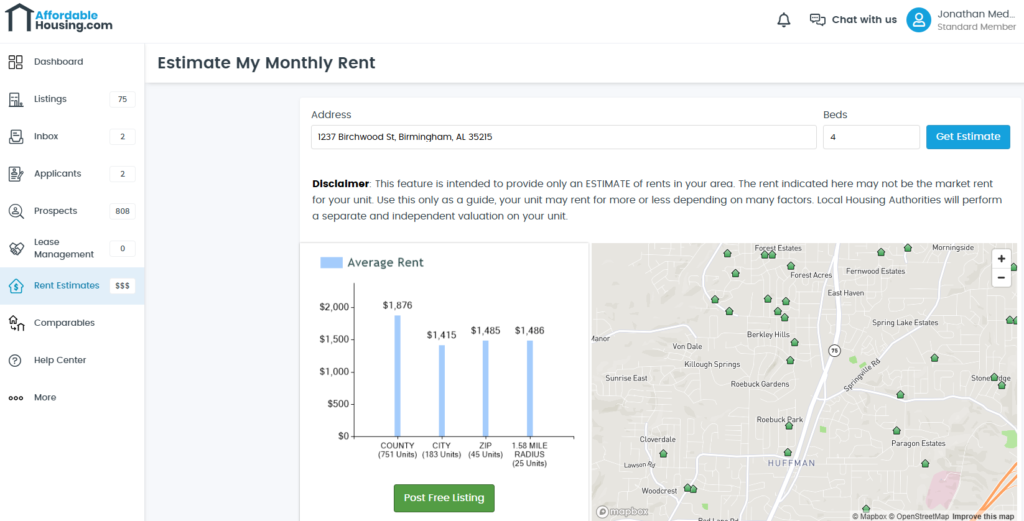Click the Comparables houses icon
Viewport: 1024px width, 521px height.
[x=16, y=323]
